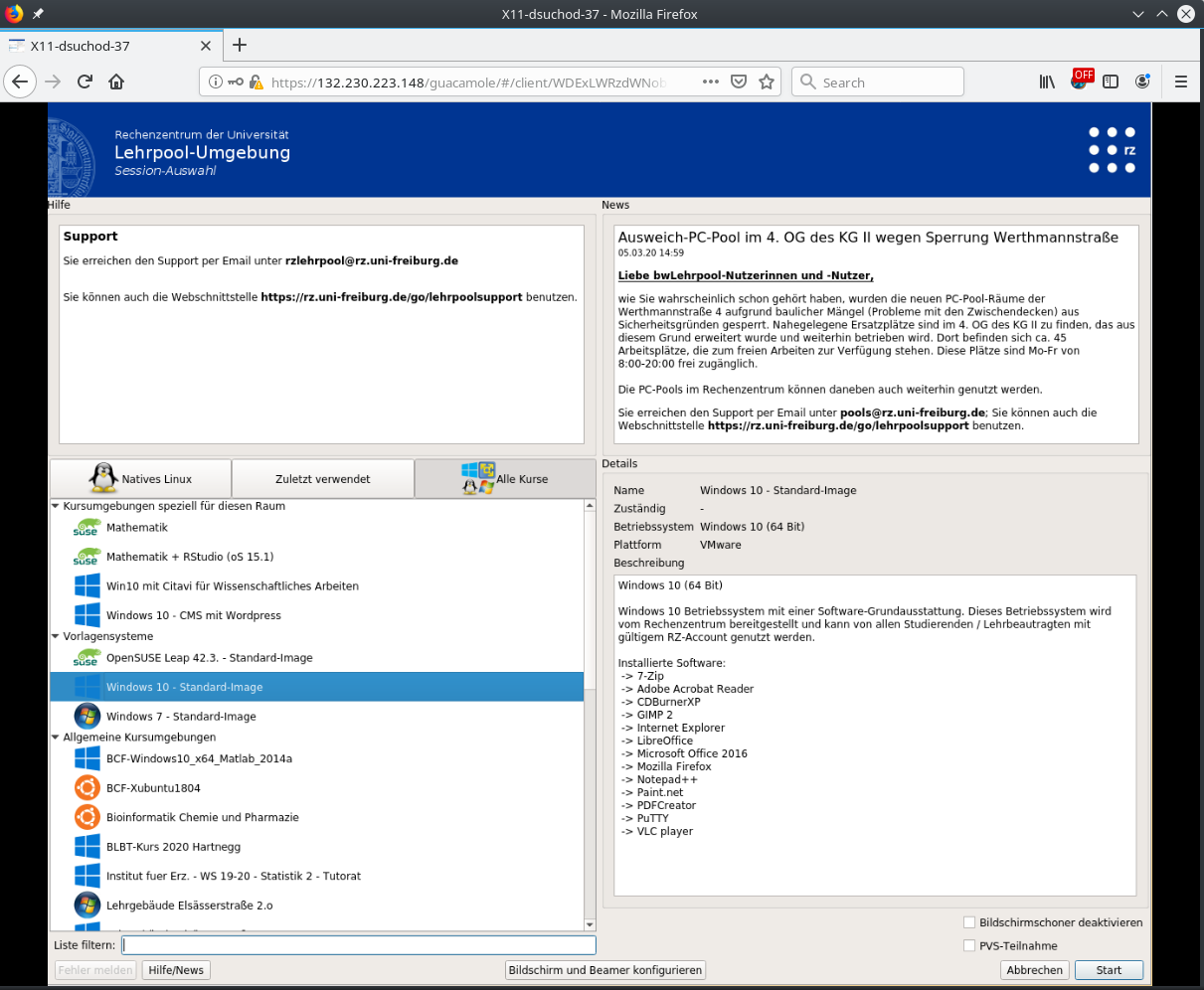Image resolution: width=1204 pixels, height=990 pixels.
Task: Click the Abbrechen button
Action: click(x=1035, y=970)
